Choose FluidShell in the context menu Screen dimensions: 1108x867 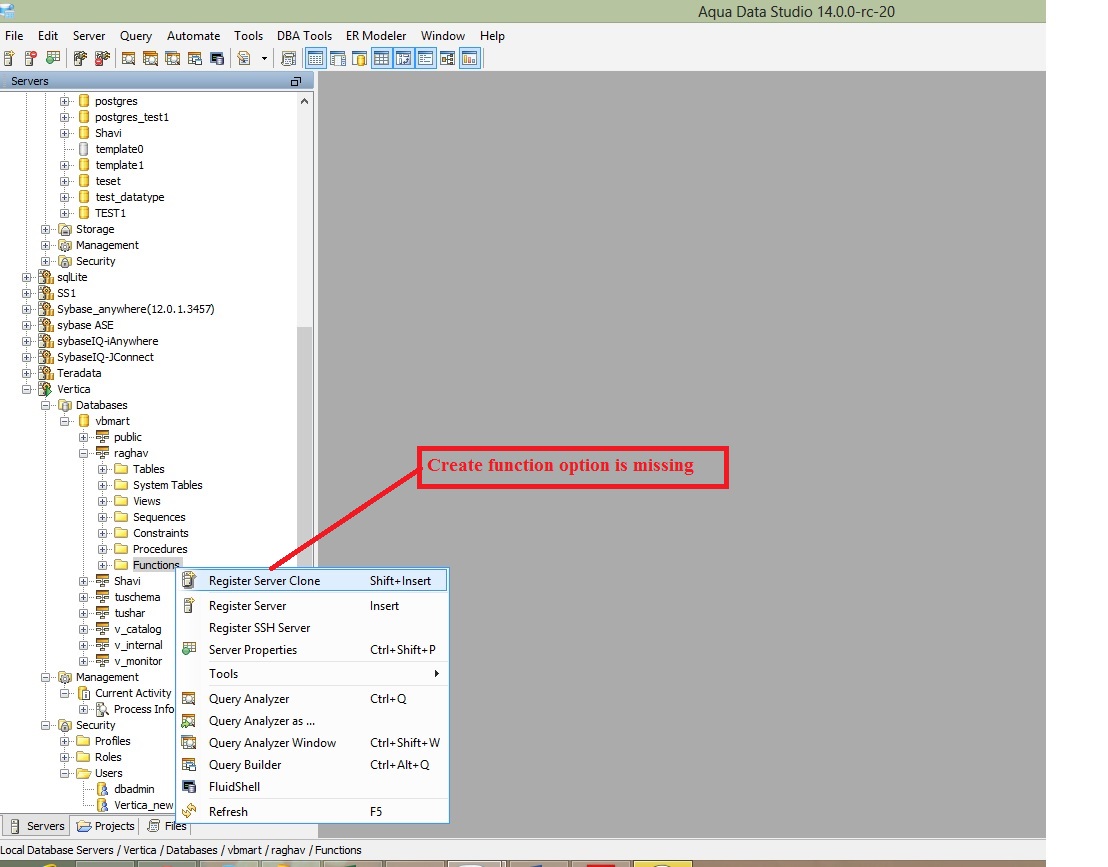click(x=312, y=786)
